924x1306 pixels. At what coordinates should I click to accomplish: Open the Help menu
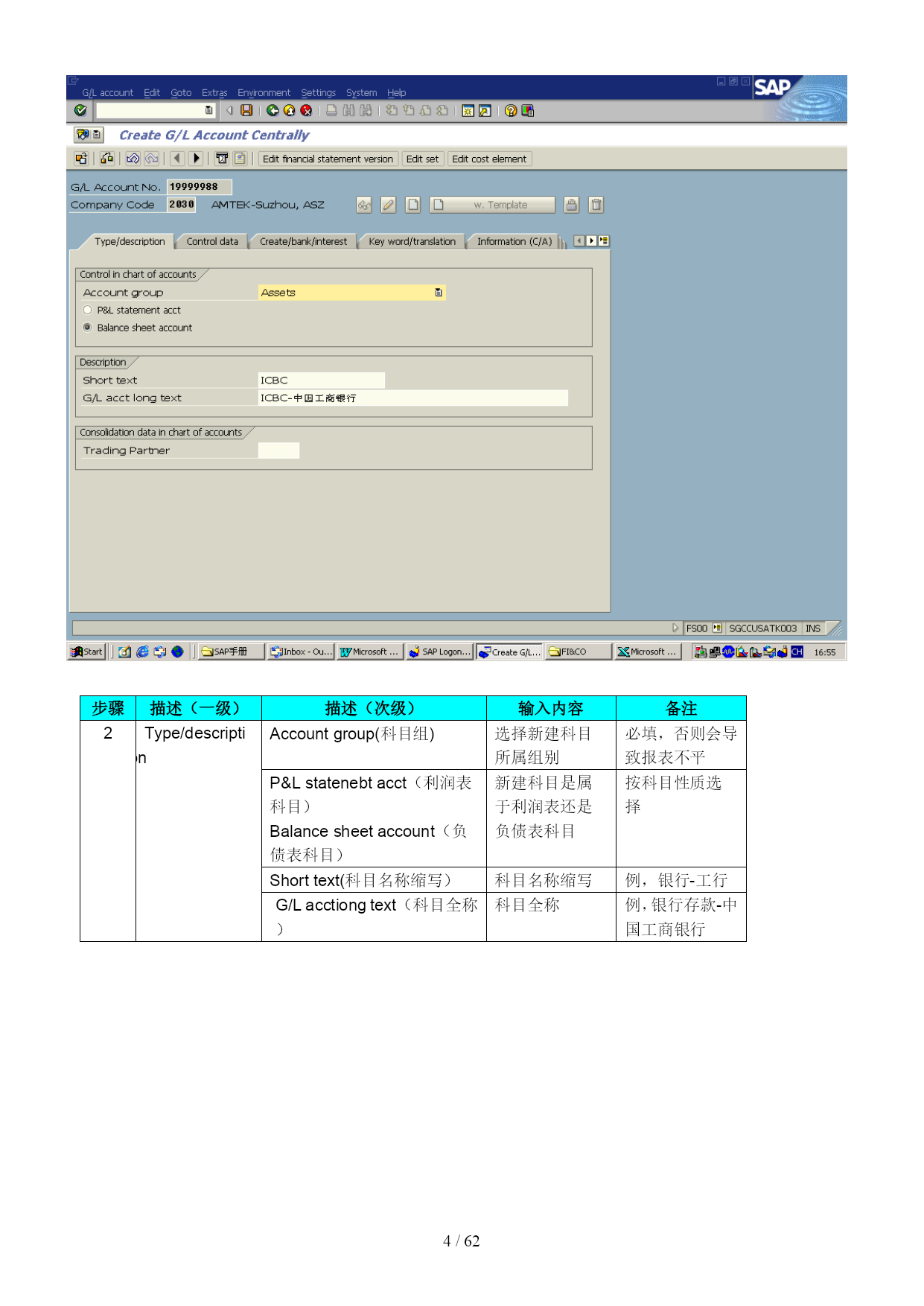pos(397,93)
